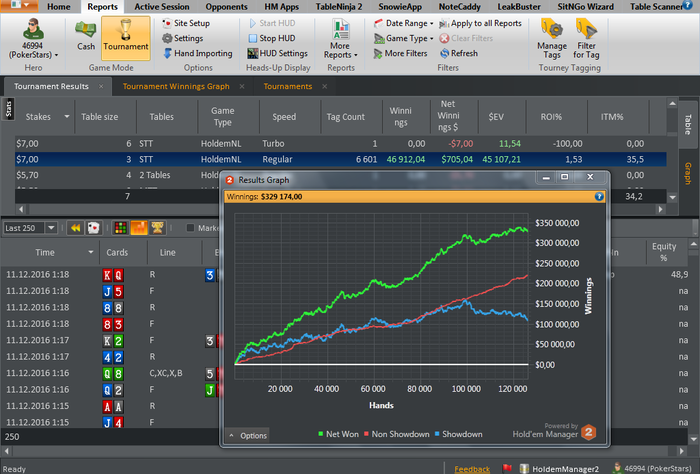
Task: Sort by ROI% column header
Action: [551, 116]
